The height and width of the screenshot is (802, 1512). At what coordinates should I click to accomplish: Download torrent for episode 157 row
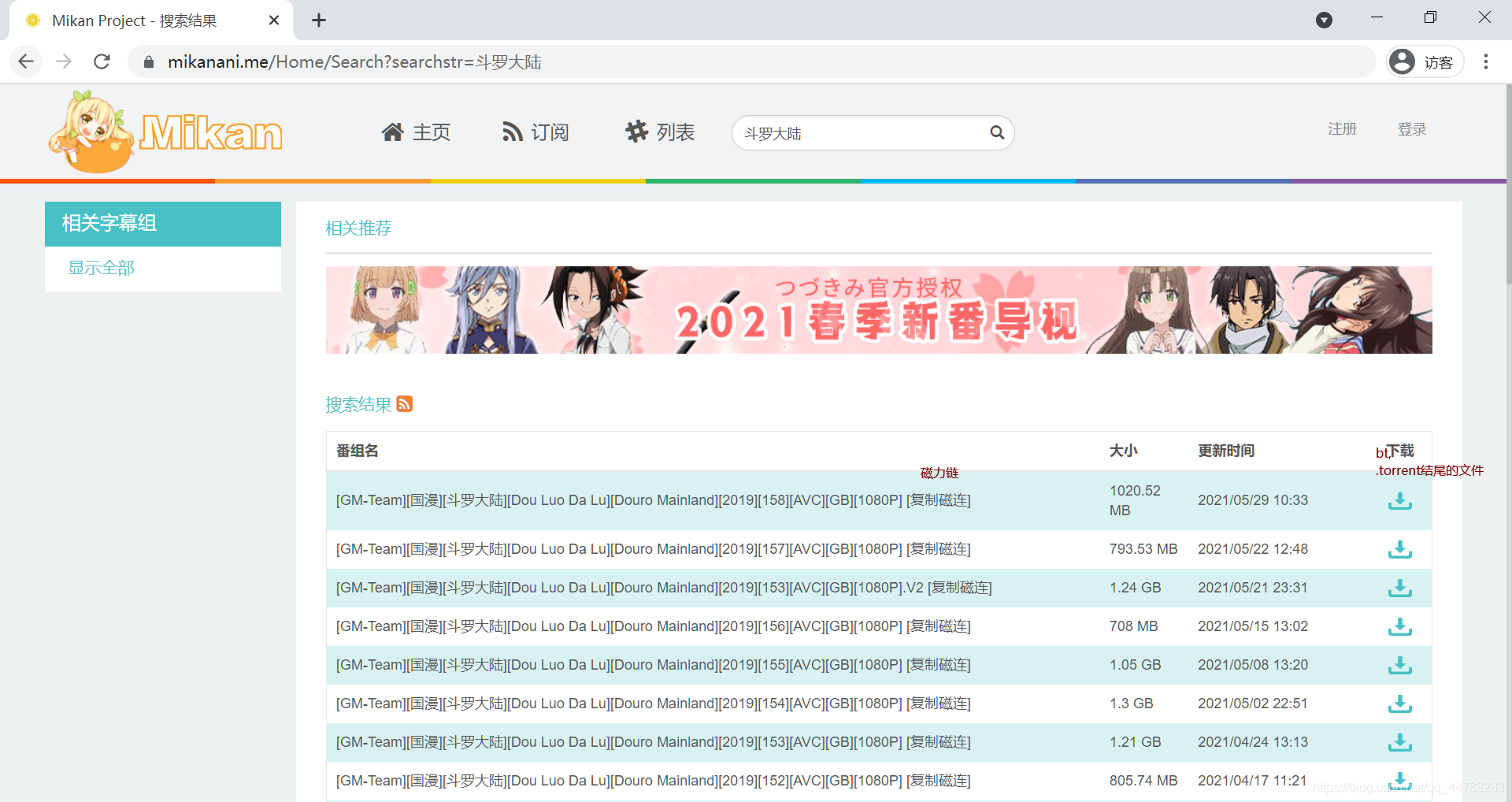tap(1399, 549)
